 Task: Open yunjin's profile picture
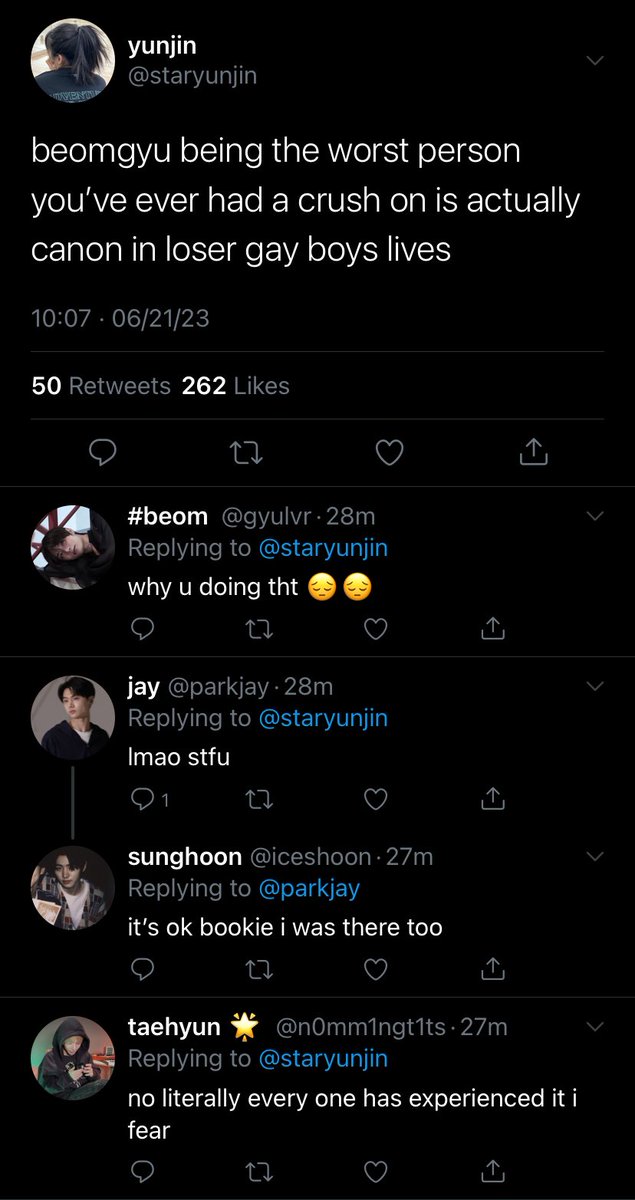tap(71, 60)
